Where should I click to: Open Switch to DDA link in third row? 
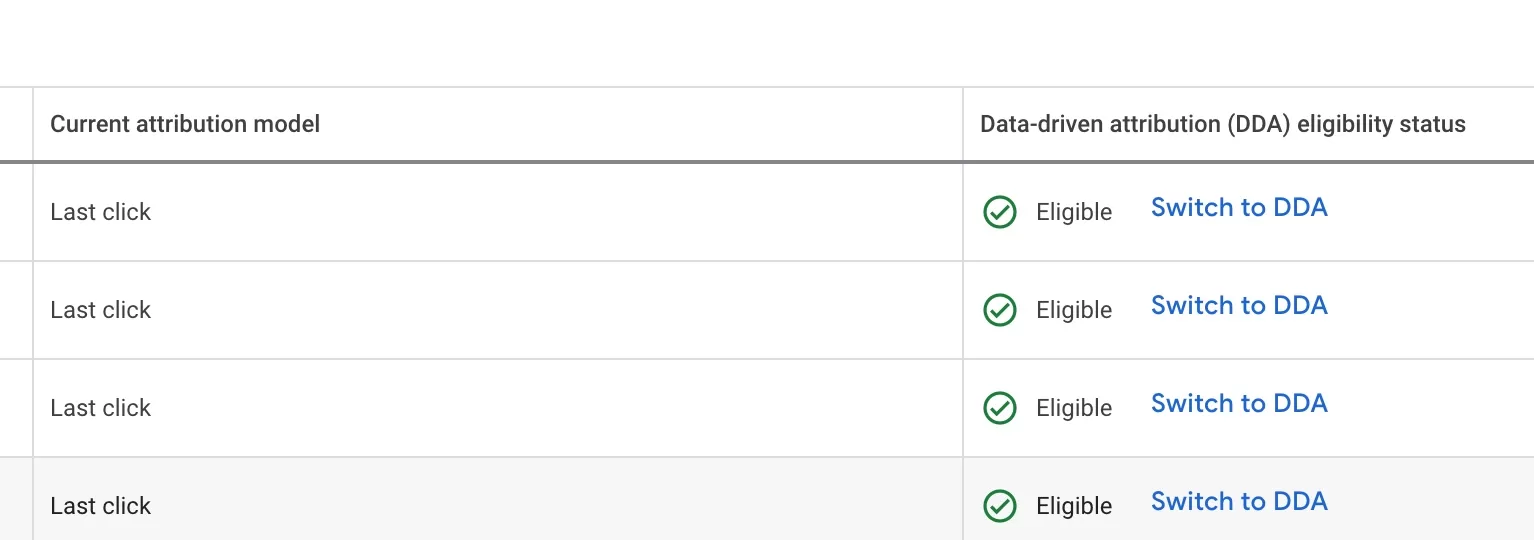coord(1239,403)
